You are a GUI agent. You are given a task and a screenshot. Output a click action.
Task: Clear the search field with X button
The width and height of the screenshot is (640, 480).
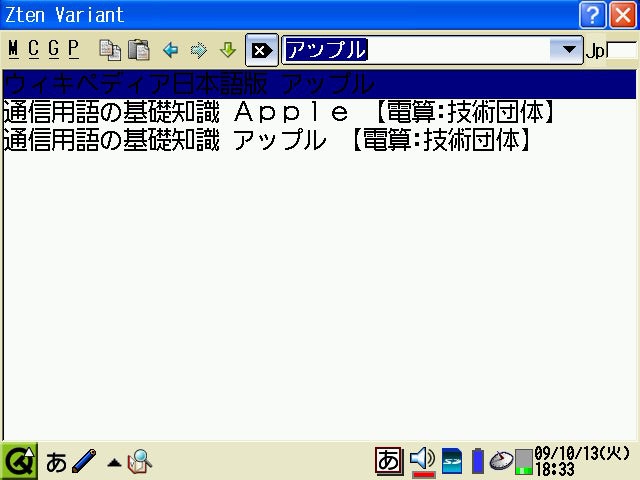coord(262,50)
